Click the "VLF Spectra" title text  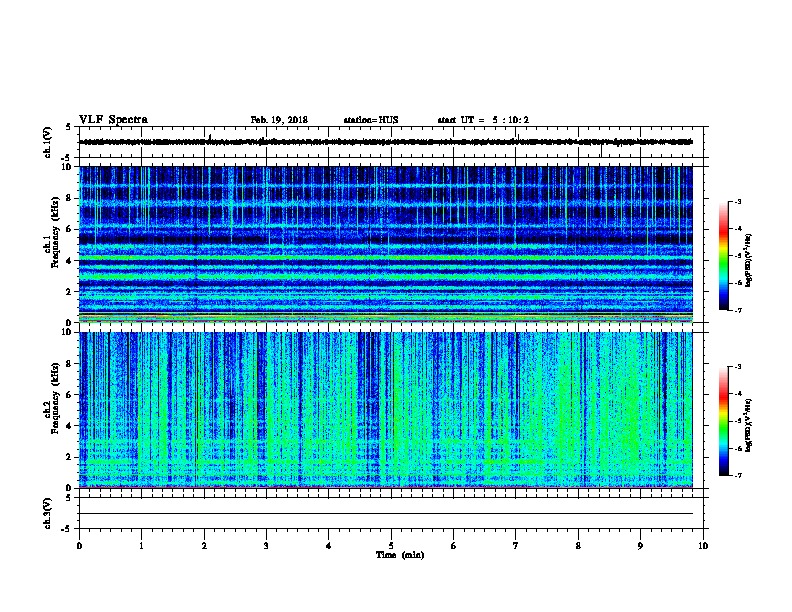(x=113, y=120)
